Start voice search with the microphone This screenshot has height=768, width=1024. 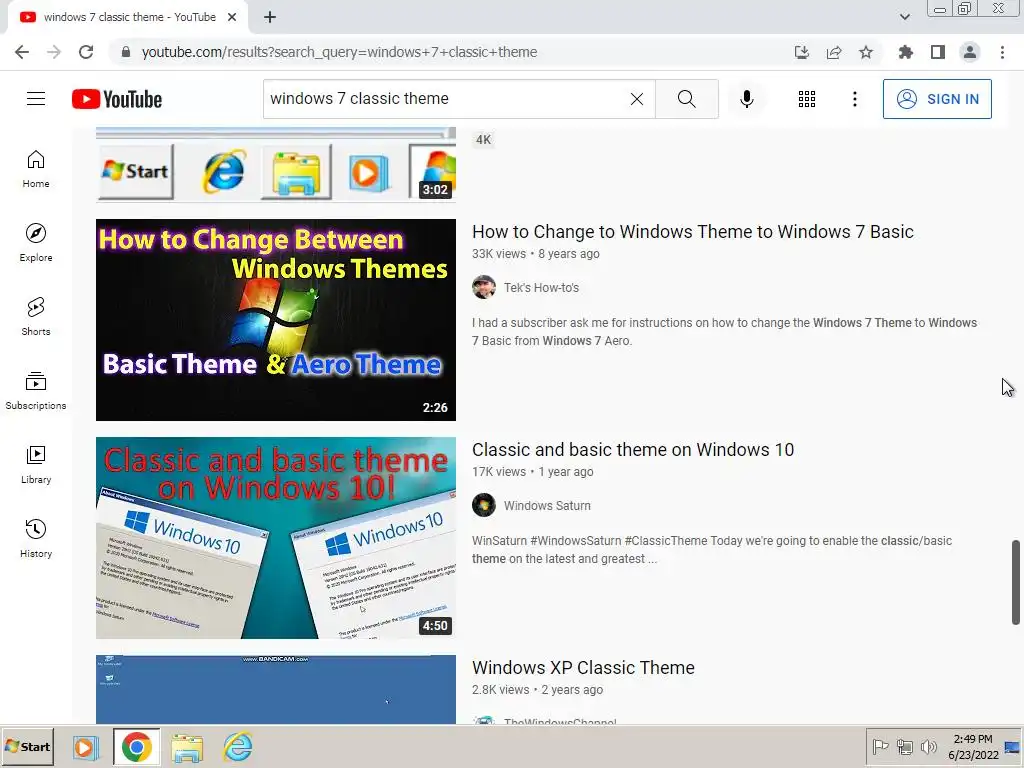point(746,99)
